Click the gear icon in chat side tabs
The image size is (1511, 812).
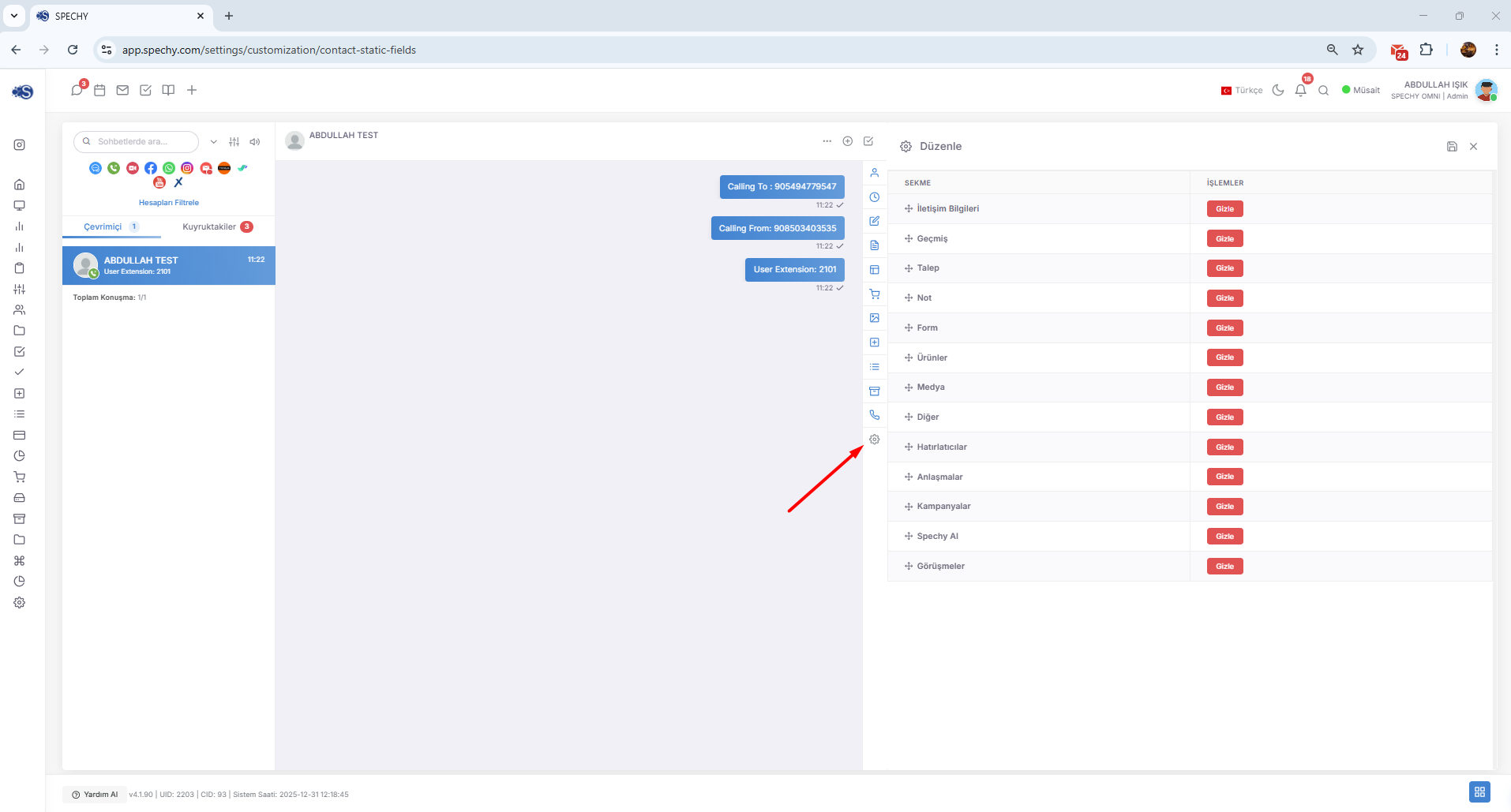click(x=874, y=440)
